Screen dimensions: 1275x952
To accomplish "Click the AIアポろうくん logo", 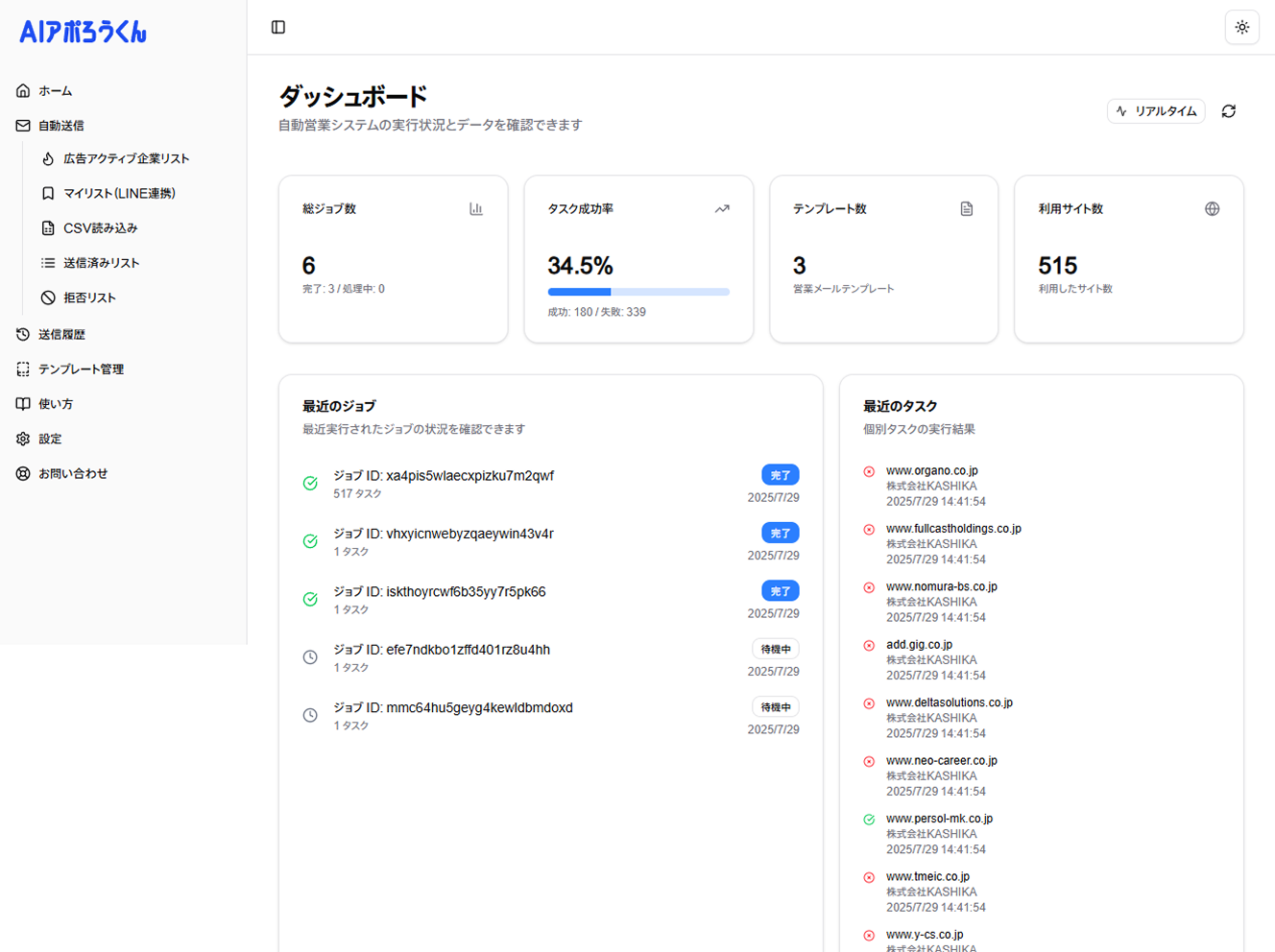I will [x=82, y=32].
